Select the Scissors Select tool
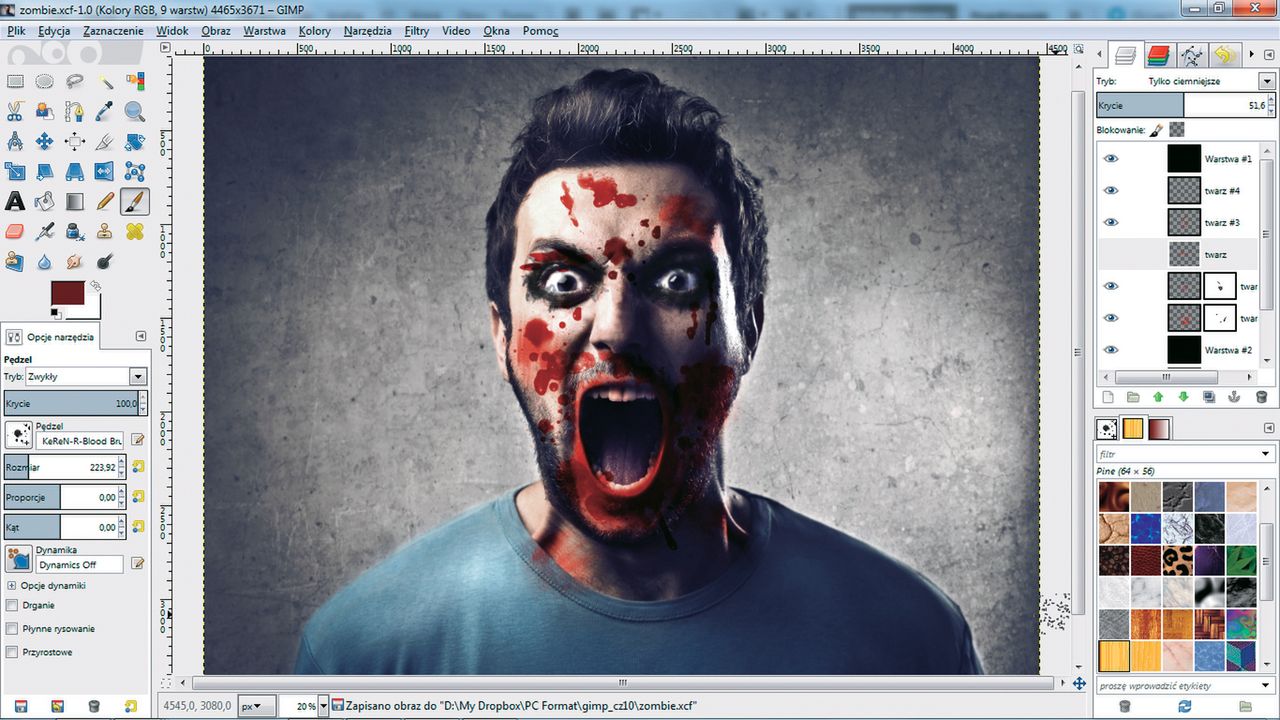Screen dimensions: 1280x720 tap(15, 112)
